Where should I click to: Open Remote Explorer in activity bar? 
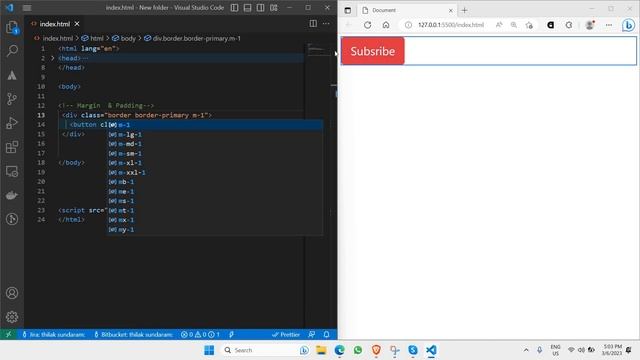click(12, 171)
